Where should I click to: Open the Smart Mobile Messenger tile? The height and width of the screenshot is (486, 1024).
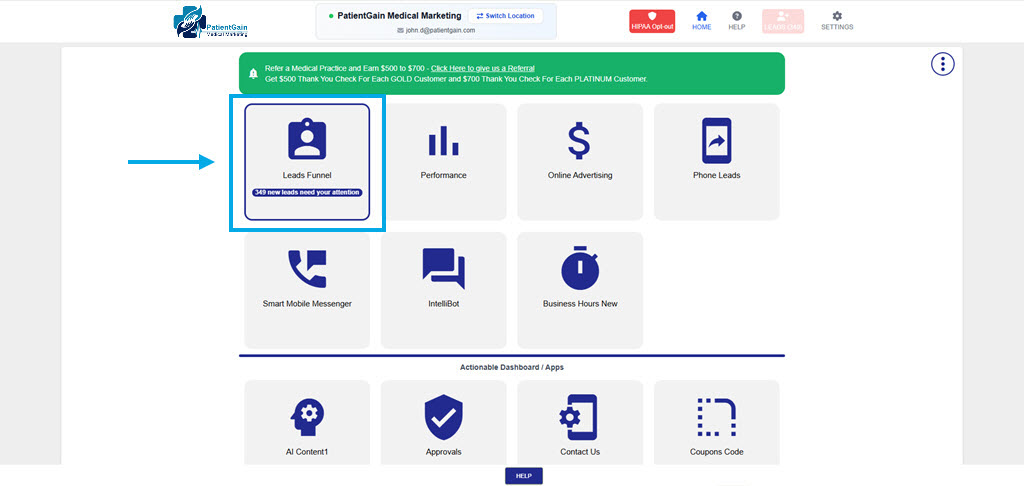tap(307, 290)
